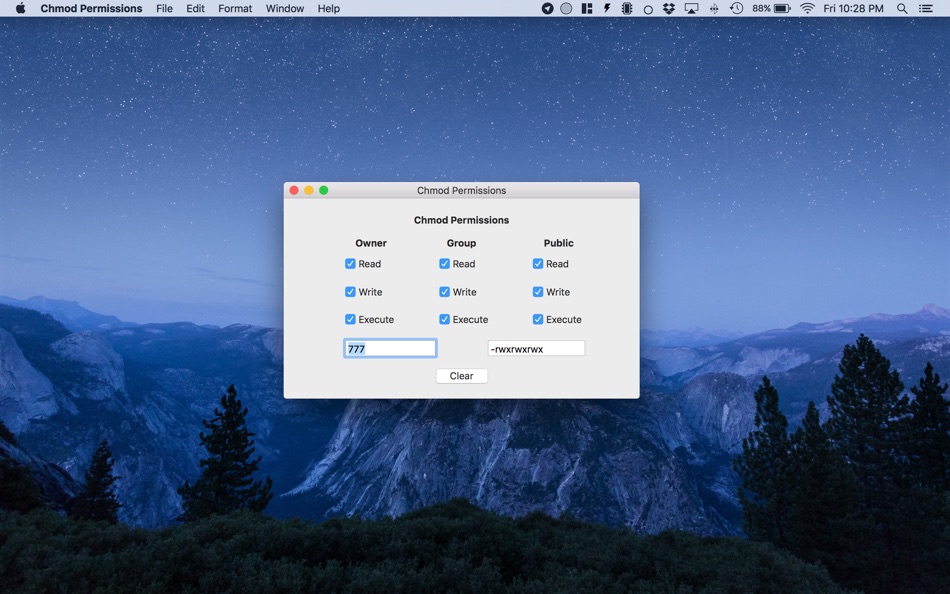950x594 pixels.
Task: Click the Wi-Fi status icon
Action: tap(807, 9)
